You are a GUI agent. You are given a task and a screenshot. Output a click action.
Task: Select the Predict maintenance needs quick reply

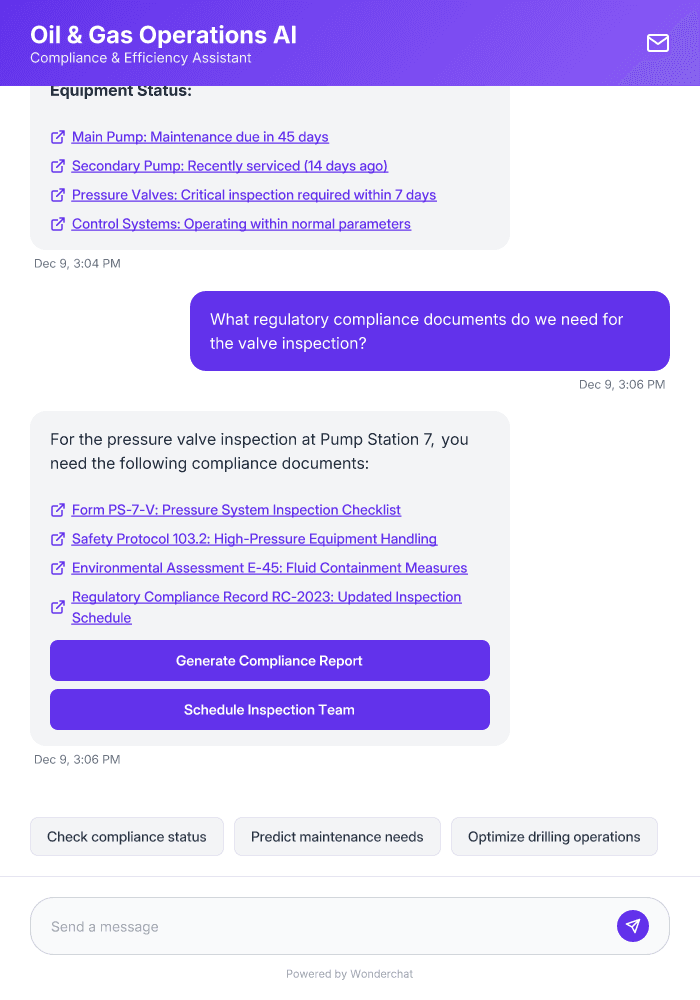click(337, 836)
